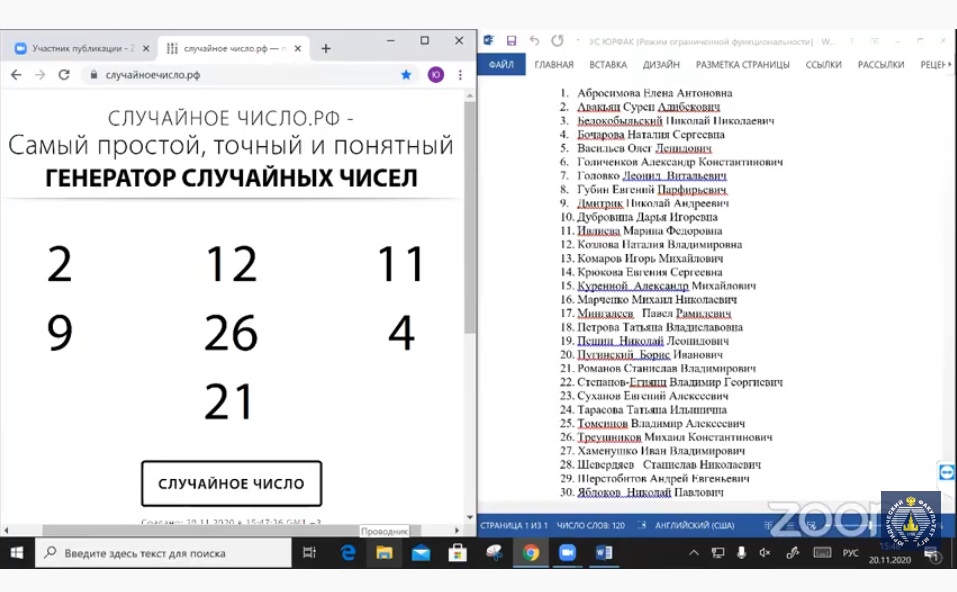Expand the system tray hidden icons
The image size is (957, 592).
[x=693, y=553]
